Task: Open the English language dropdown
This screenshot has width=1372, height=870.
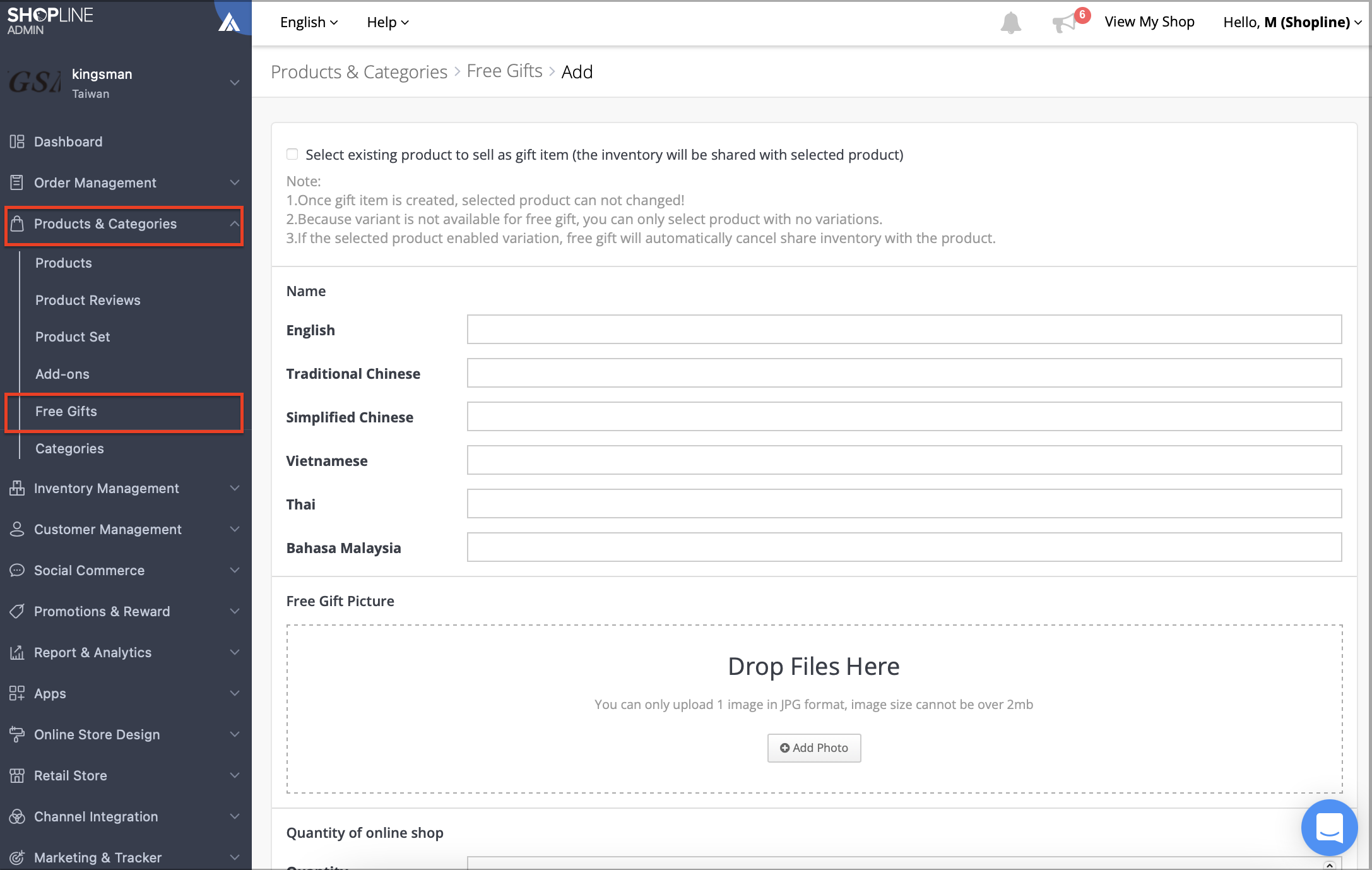Action: coord(309,22)
